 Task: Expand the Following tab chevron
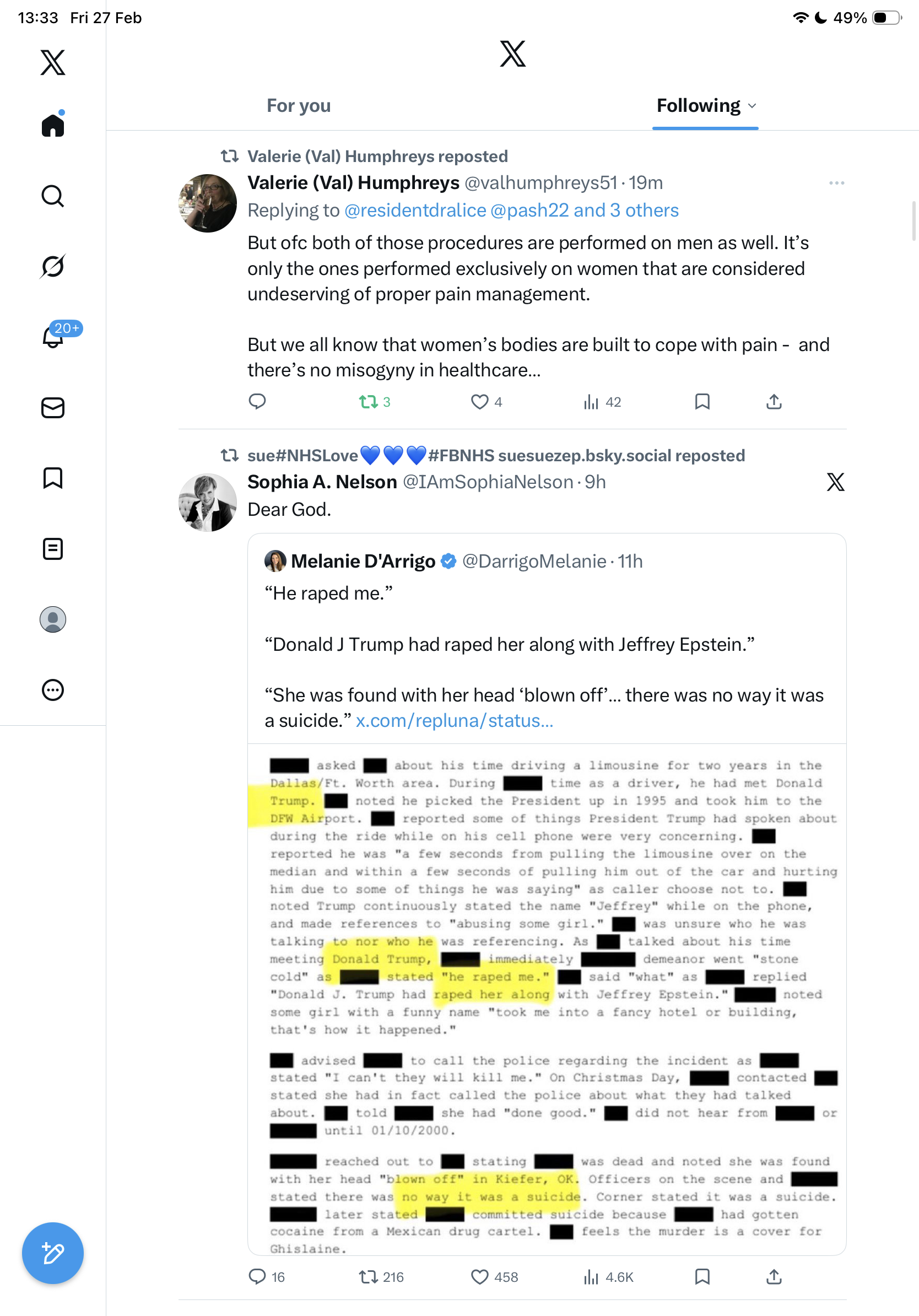pyautogui.click(x=752, y=106)
